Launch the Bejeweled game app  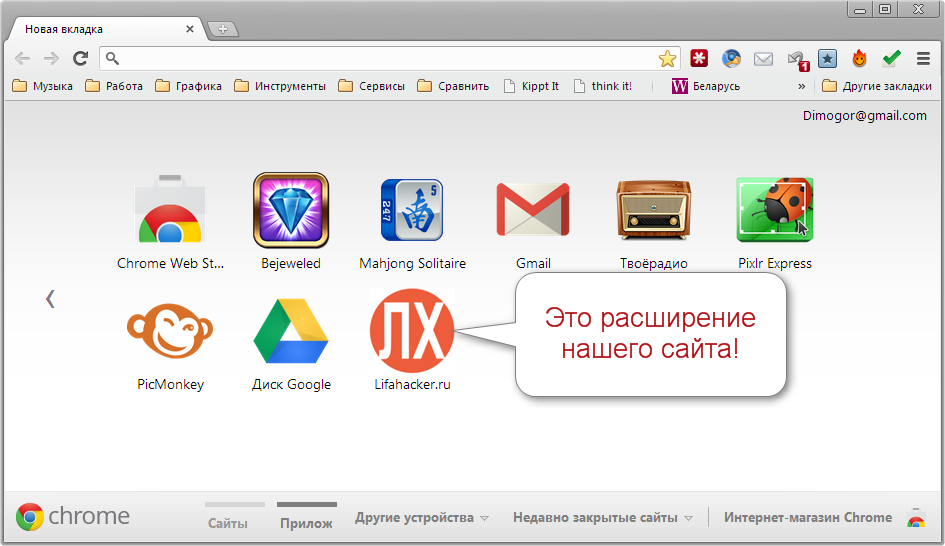[x=291, y=211]
